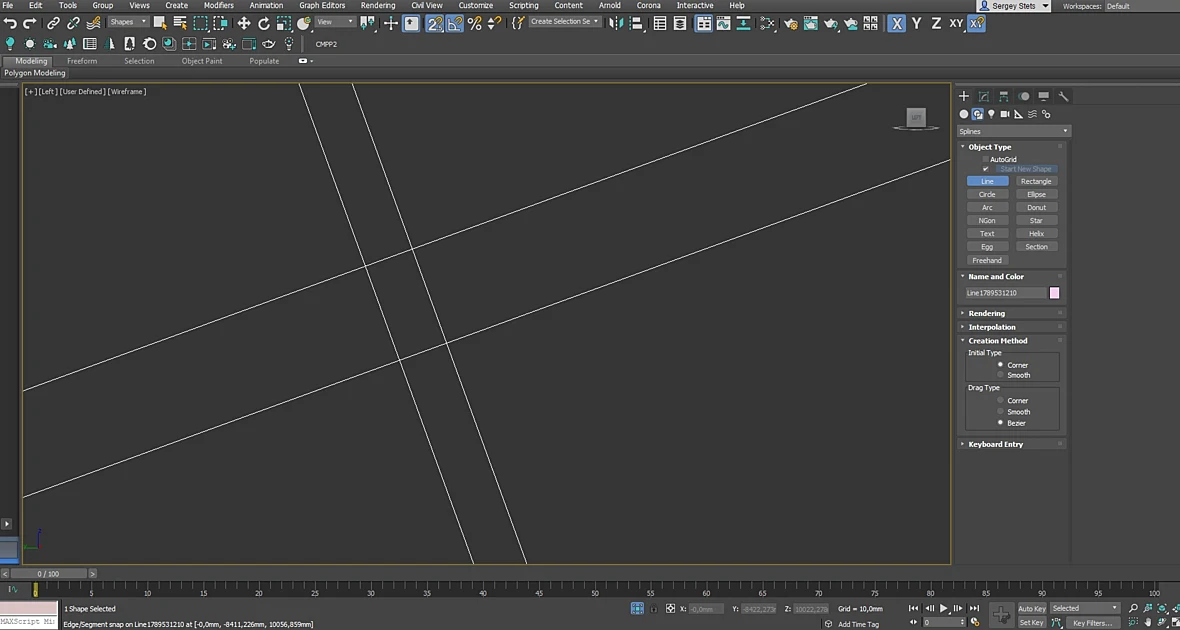1180x630 pixels.
Task: Click the Redo arrow icon
Action: click(30, 23)
